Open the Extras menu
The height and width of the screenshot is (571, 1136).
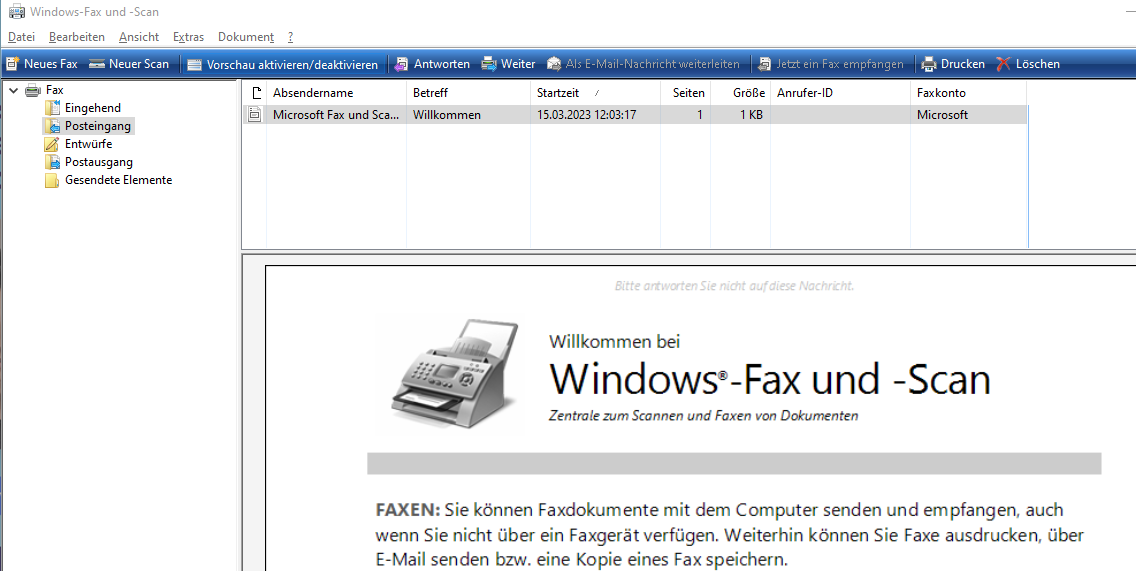point(188,37)
